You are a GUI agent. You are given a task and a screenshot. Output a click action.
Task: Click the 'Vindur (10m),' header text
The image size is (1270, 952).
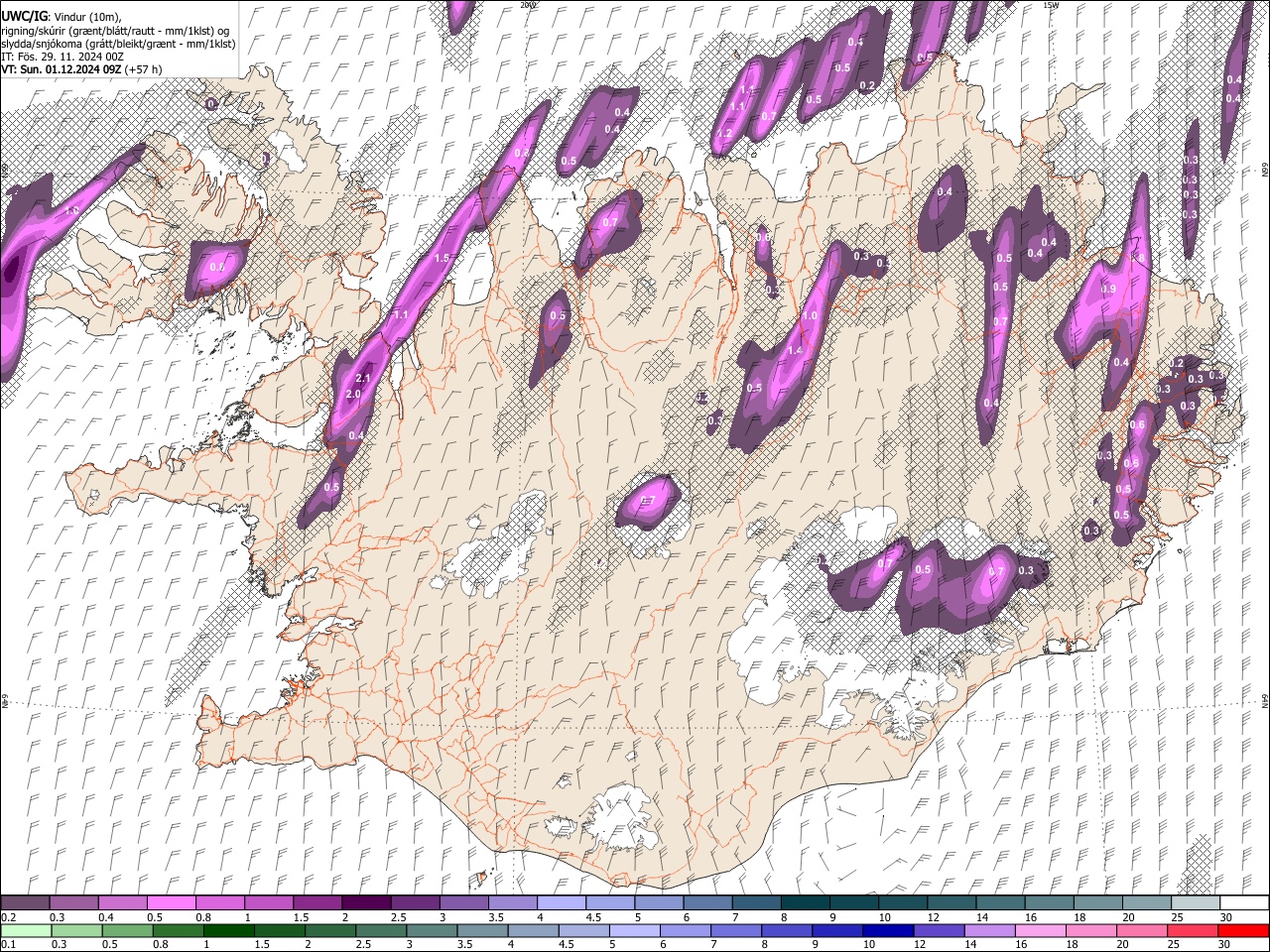87,17
